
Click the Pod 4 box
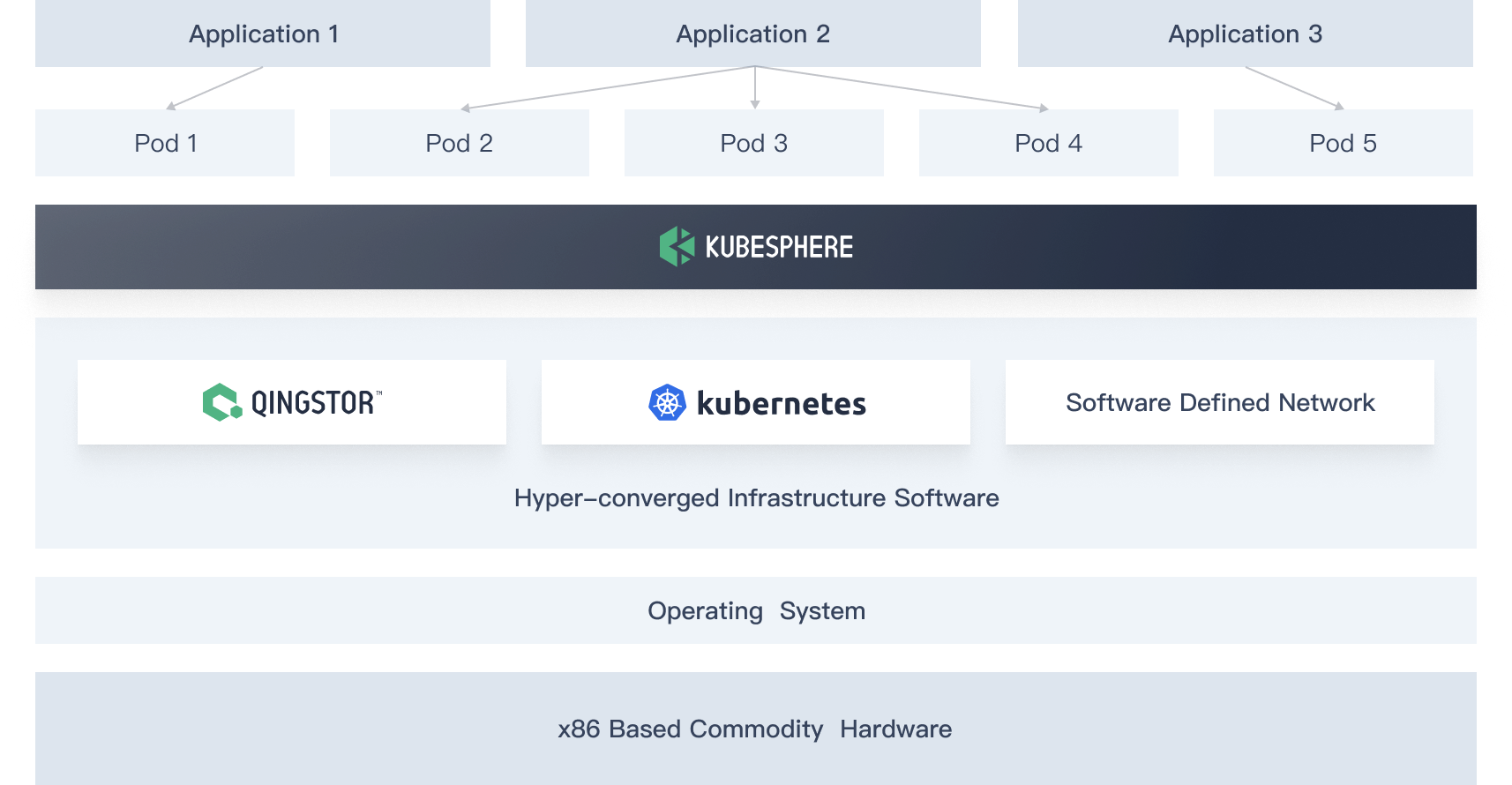point(1049,143)
